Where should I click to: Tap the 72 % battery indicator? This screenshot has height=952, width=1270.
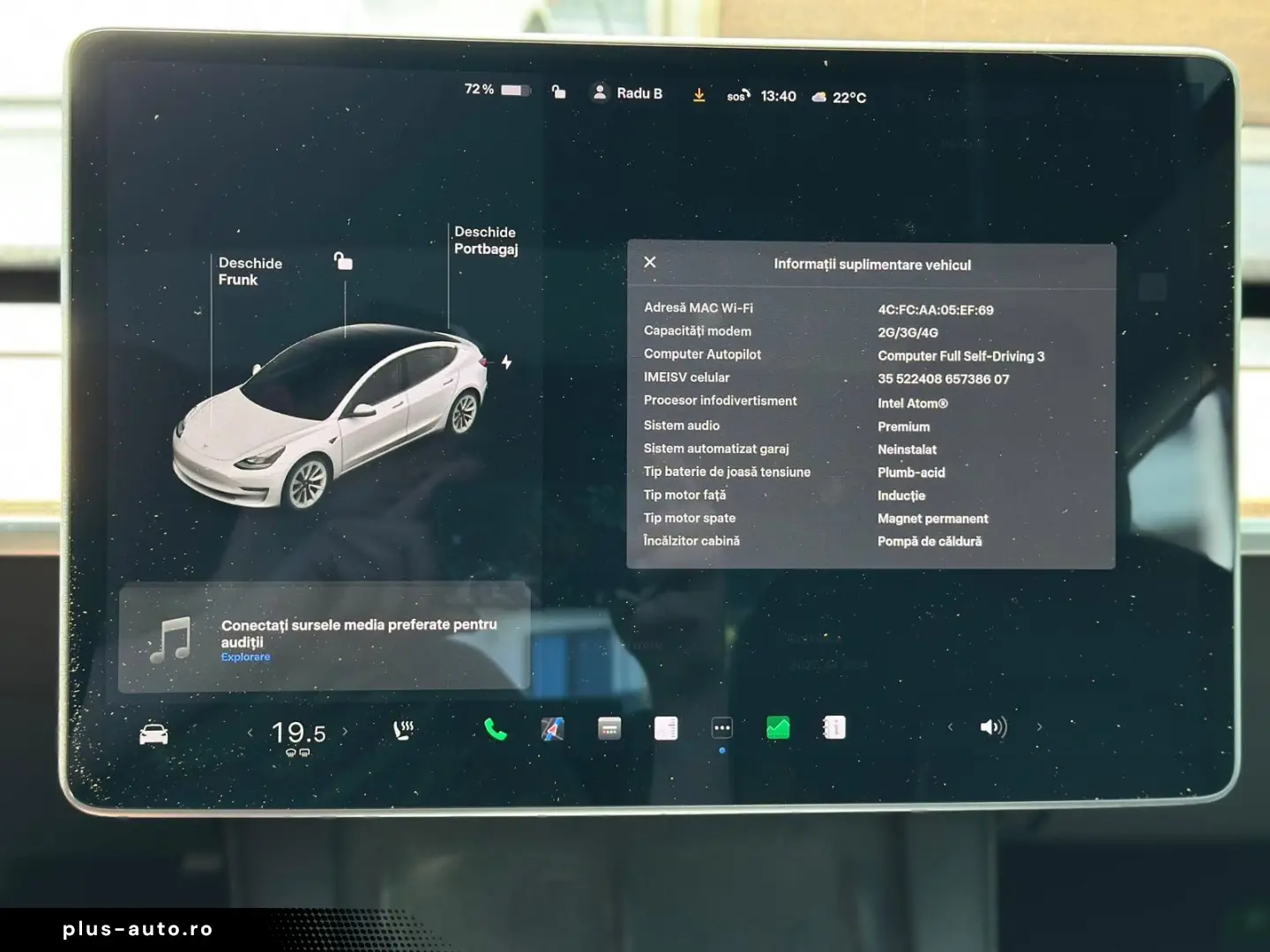coord(497,90)
